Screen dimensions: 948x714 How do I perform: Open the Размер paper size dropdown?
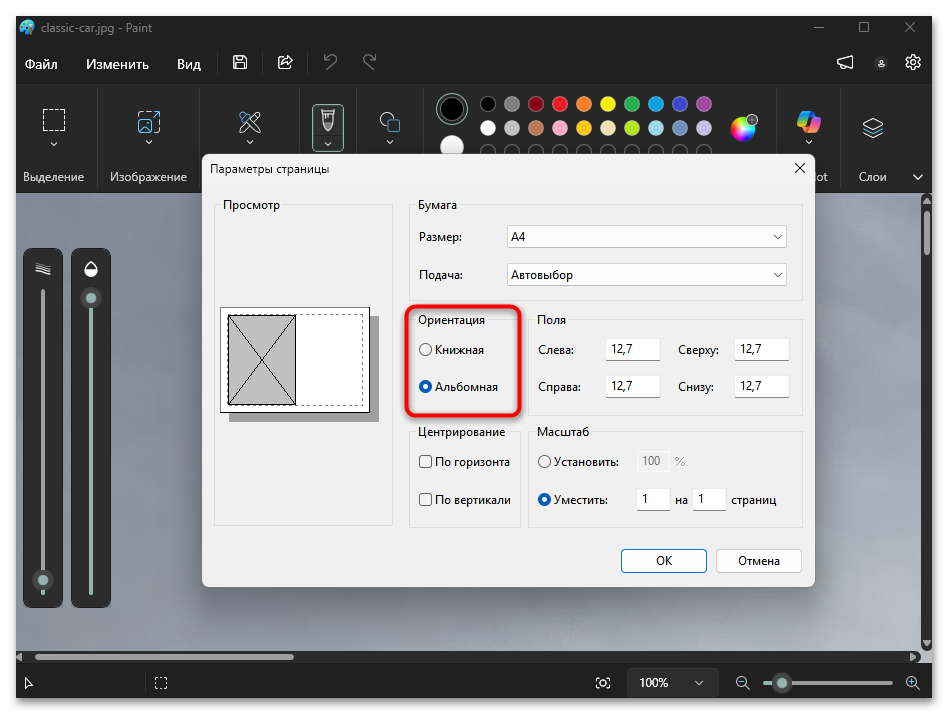[x=646, y=237]
